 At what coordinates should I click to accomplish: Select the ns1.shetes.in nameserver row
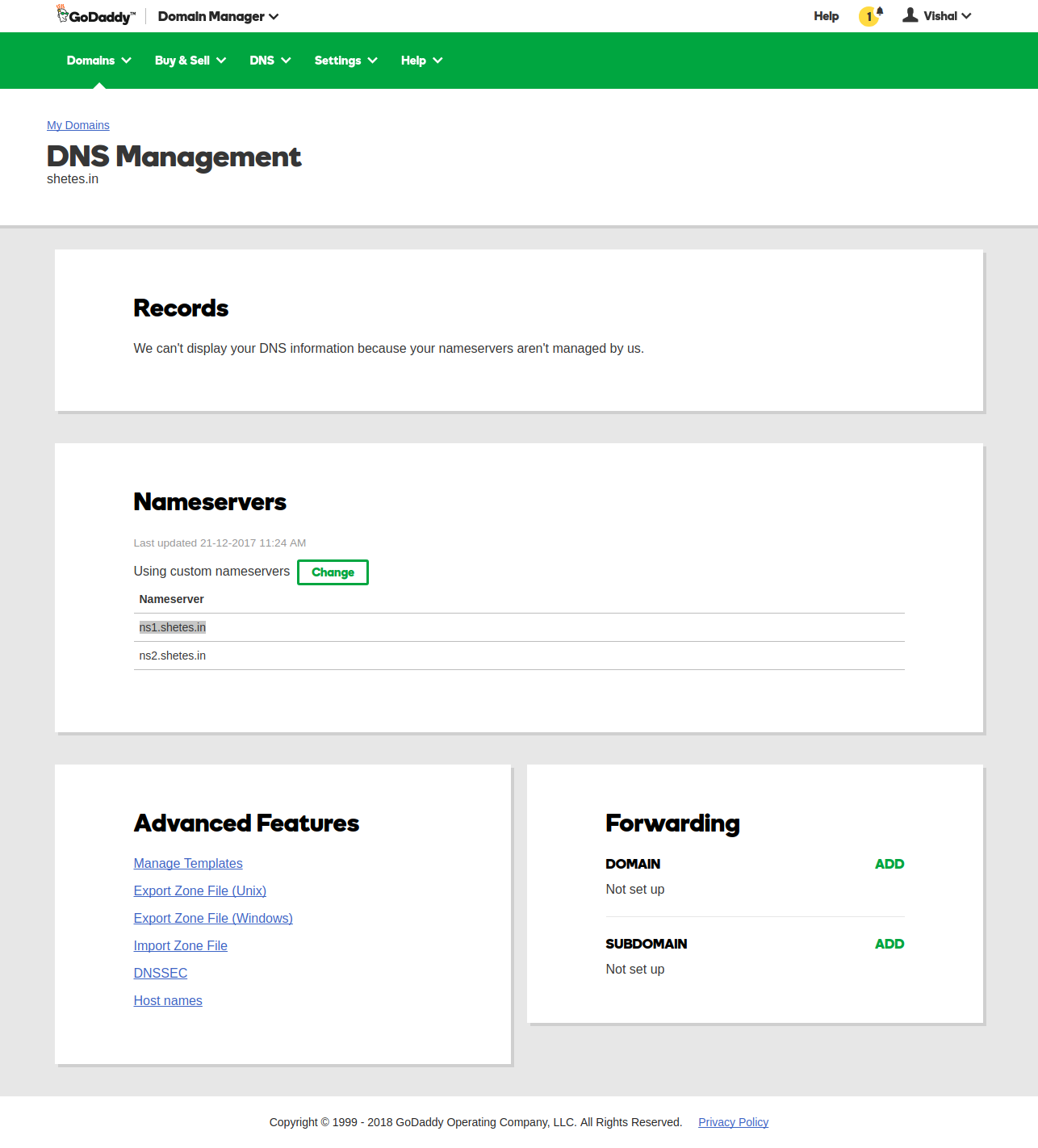519,627
